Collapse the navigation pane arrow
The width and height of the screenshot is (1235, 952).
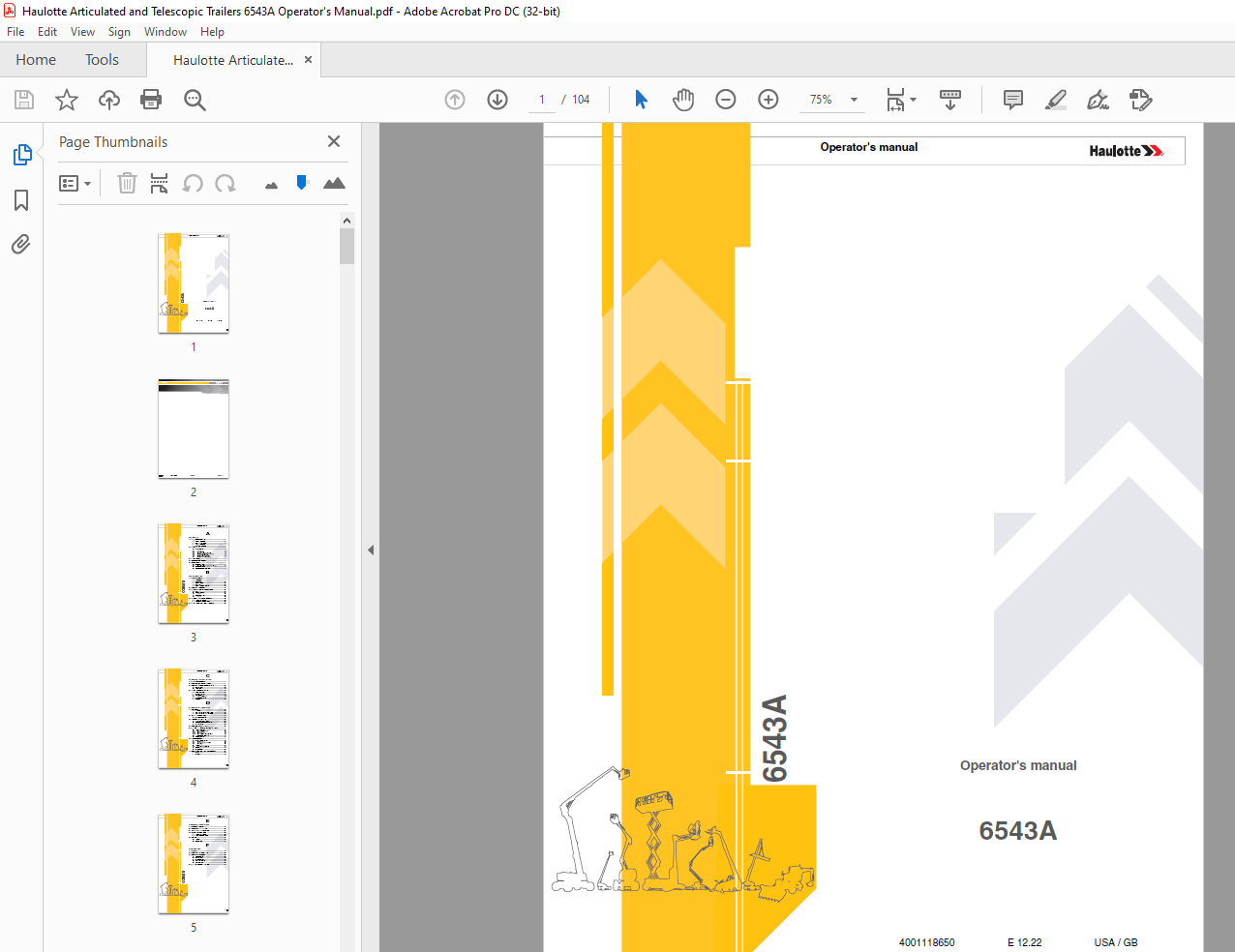(371, 550)
